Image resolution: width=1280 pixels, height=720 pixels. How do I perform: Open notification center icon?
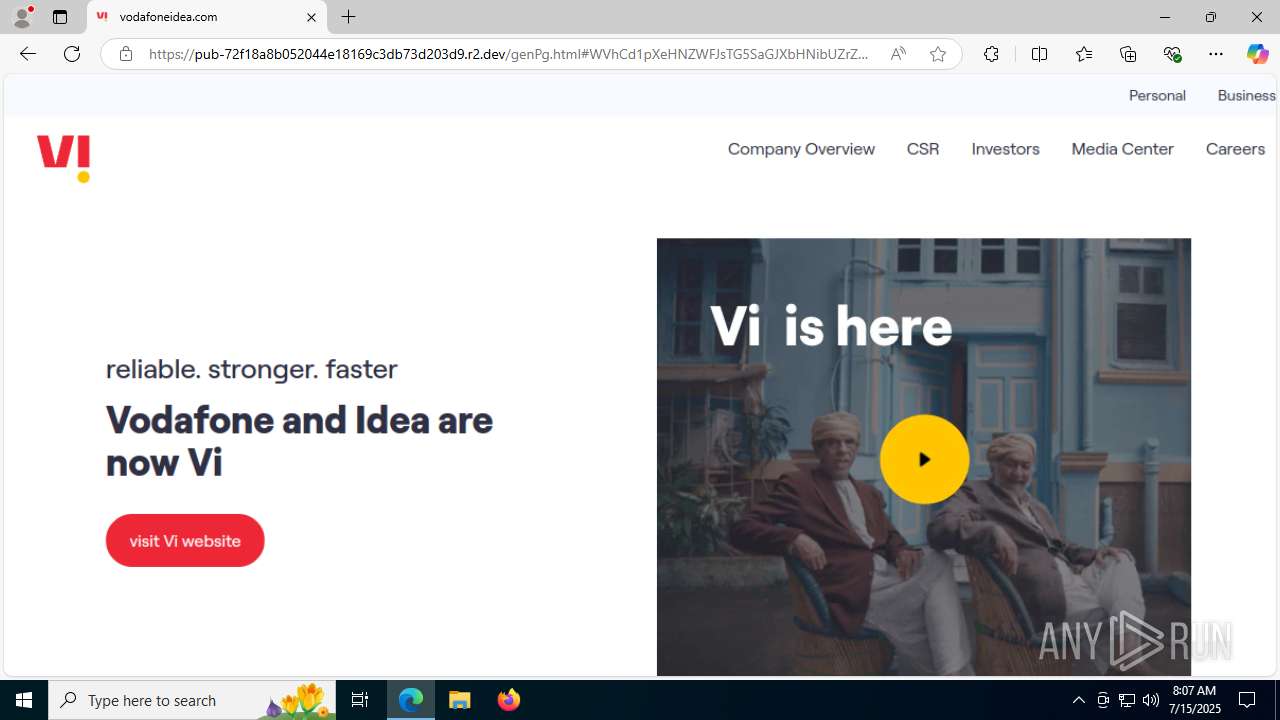pyautogui.click(x=1247, y=700)
